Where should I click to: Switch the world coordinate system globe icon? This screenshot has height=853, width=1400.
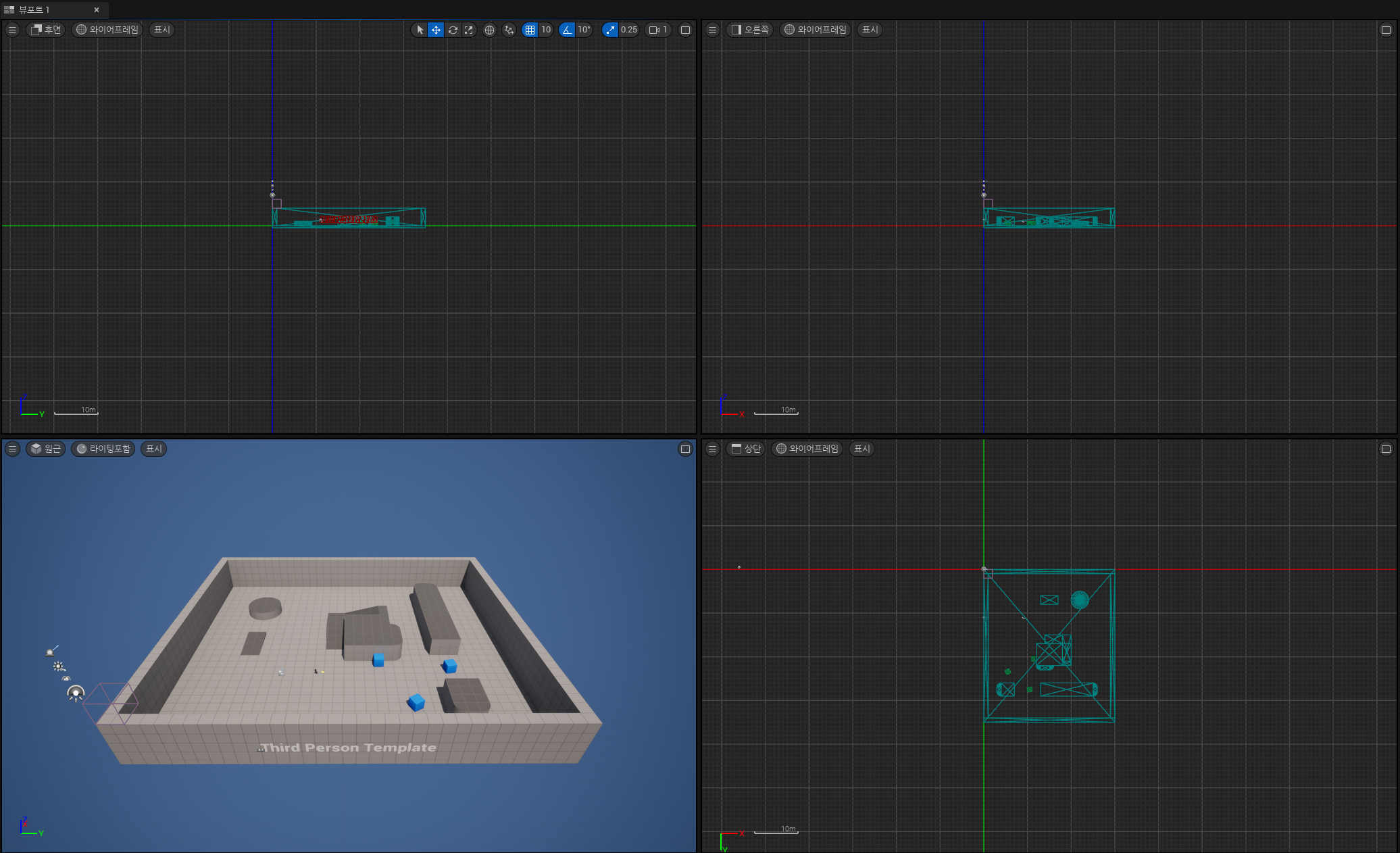pos(490,30)
